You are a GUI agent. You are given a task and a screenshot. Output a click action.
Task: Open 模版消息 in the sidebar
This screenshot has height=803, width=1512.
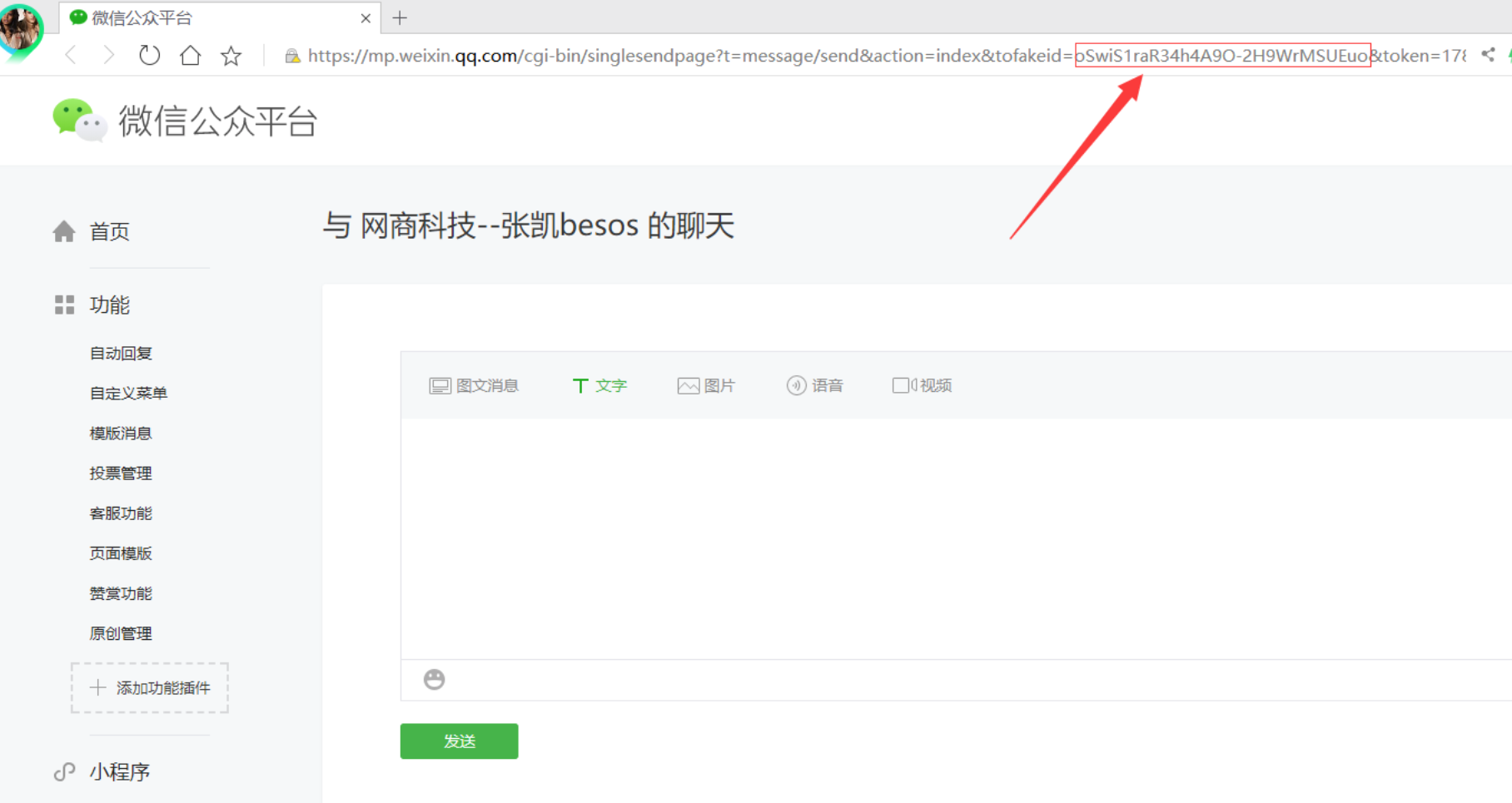point(121,433)
